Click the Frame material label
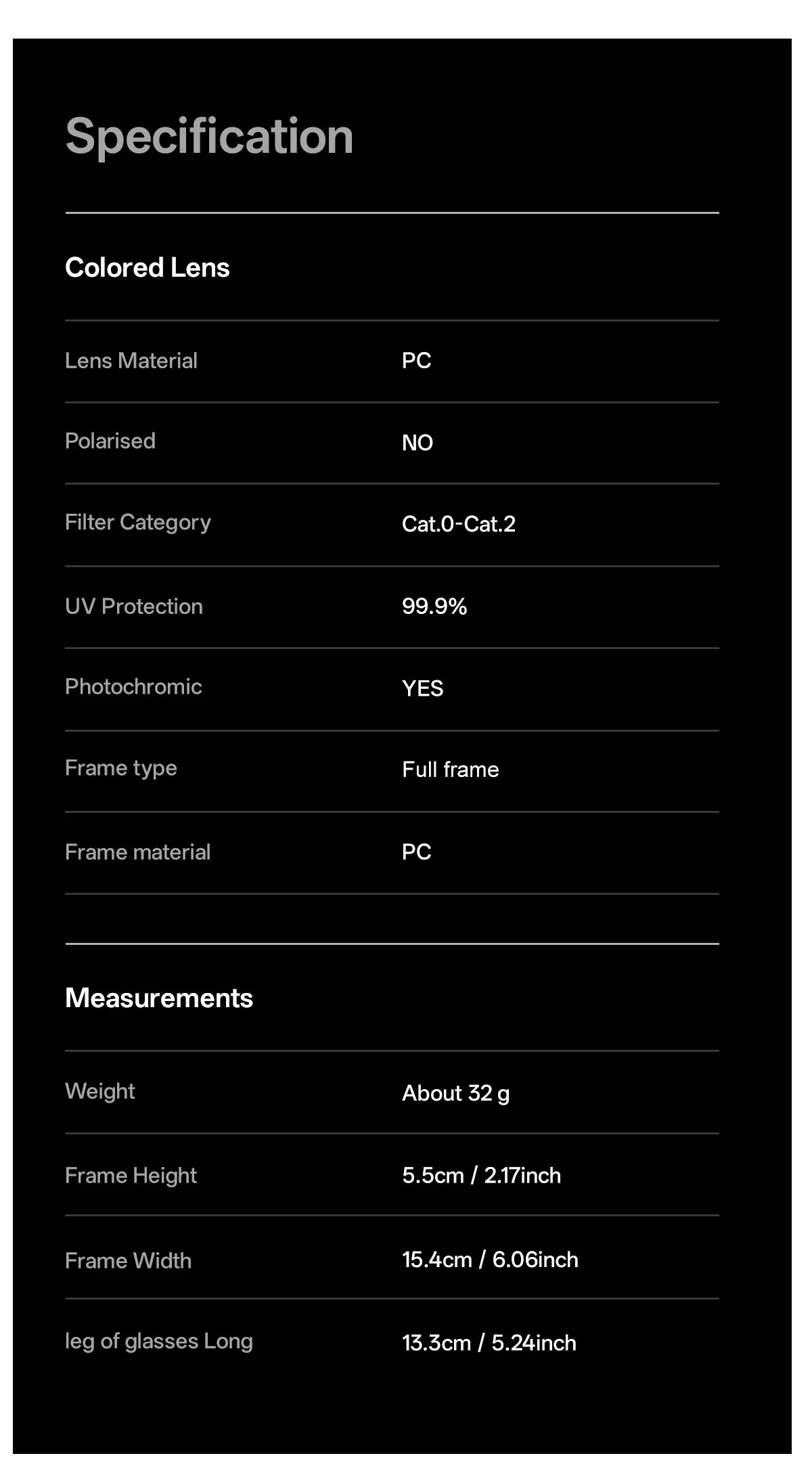The image size is (812, 1481). pyautogui.click(x=137, y=852)
